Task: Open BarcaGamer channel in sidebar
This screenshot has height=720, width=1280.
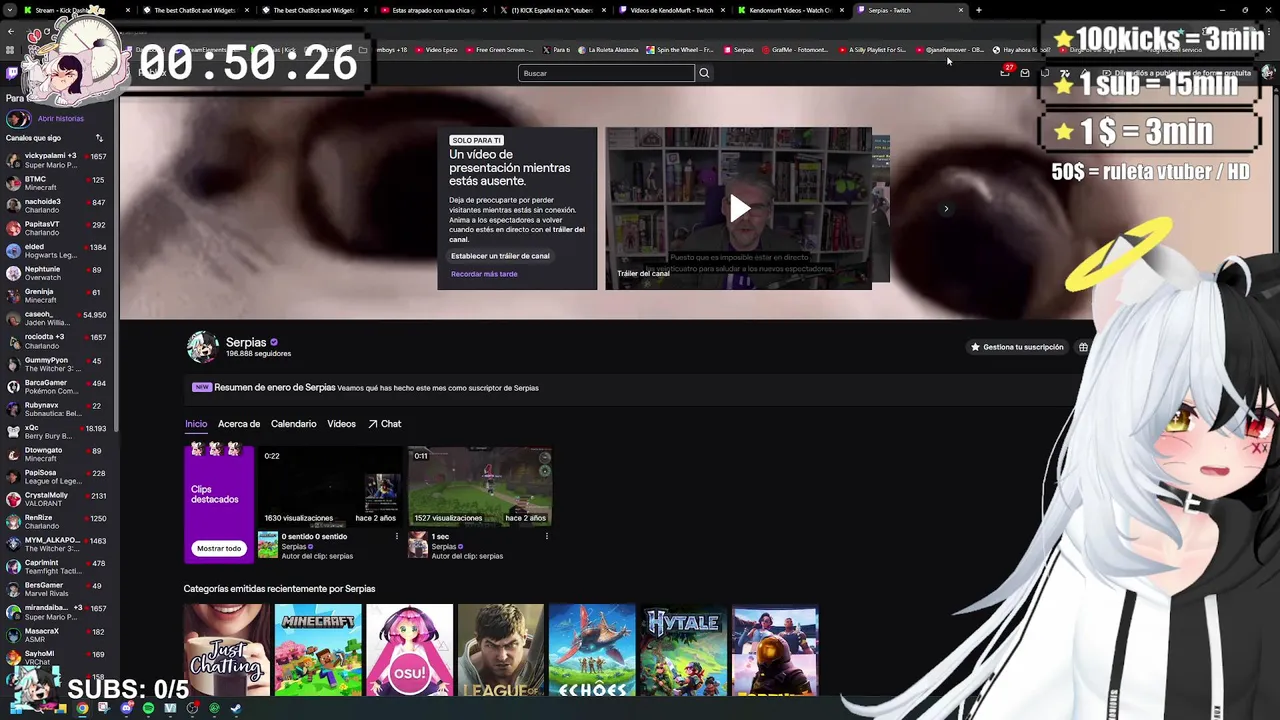Action: coord(57,386)
